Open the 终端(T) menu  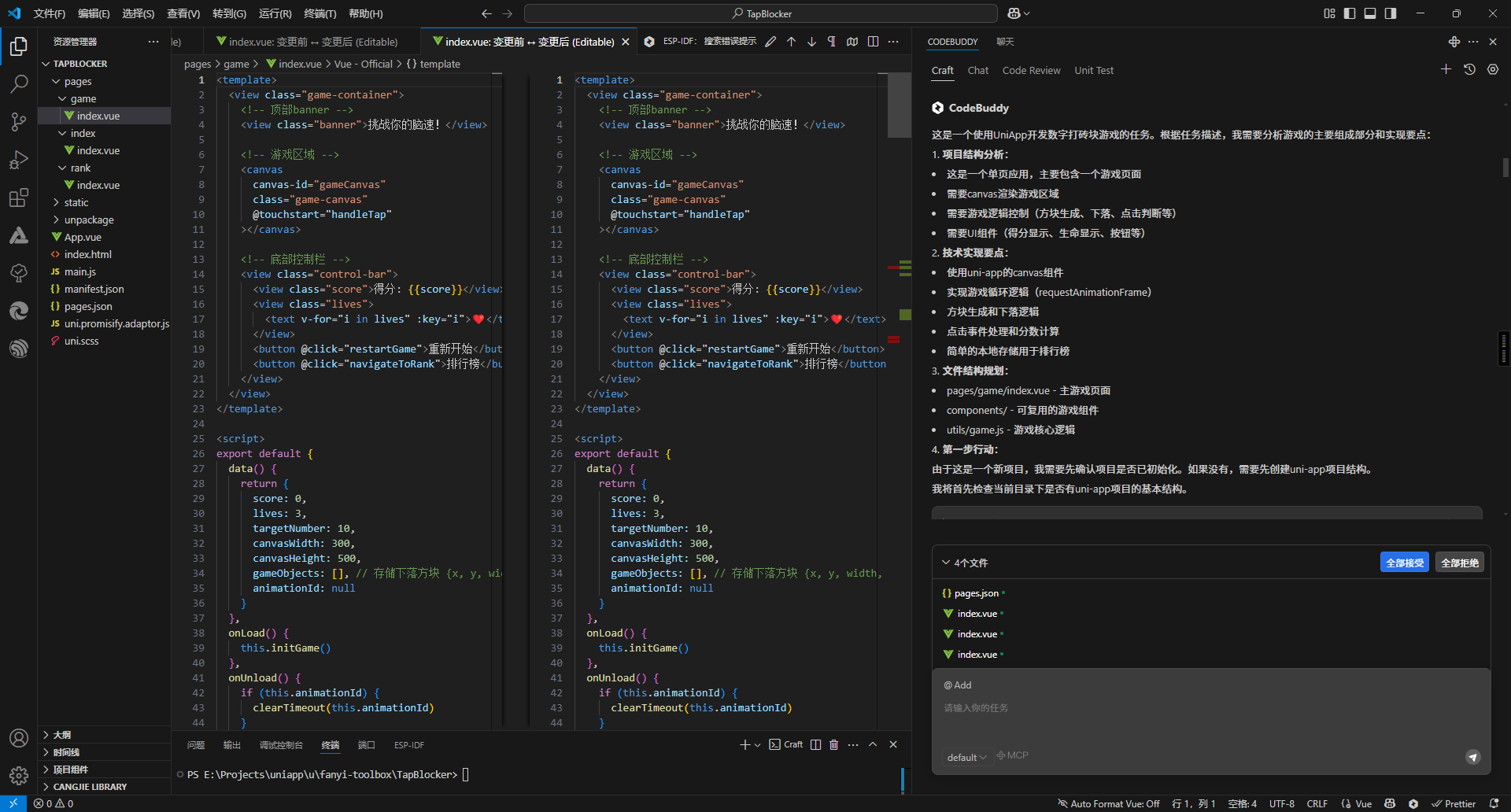pos(320,13)
